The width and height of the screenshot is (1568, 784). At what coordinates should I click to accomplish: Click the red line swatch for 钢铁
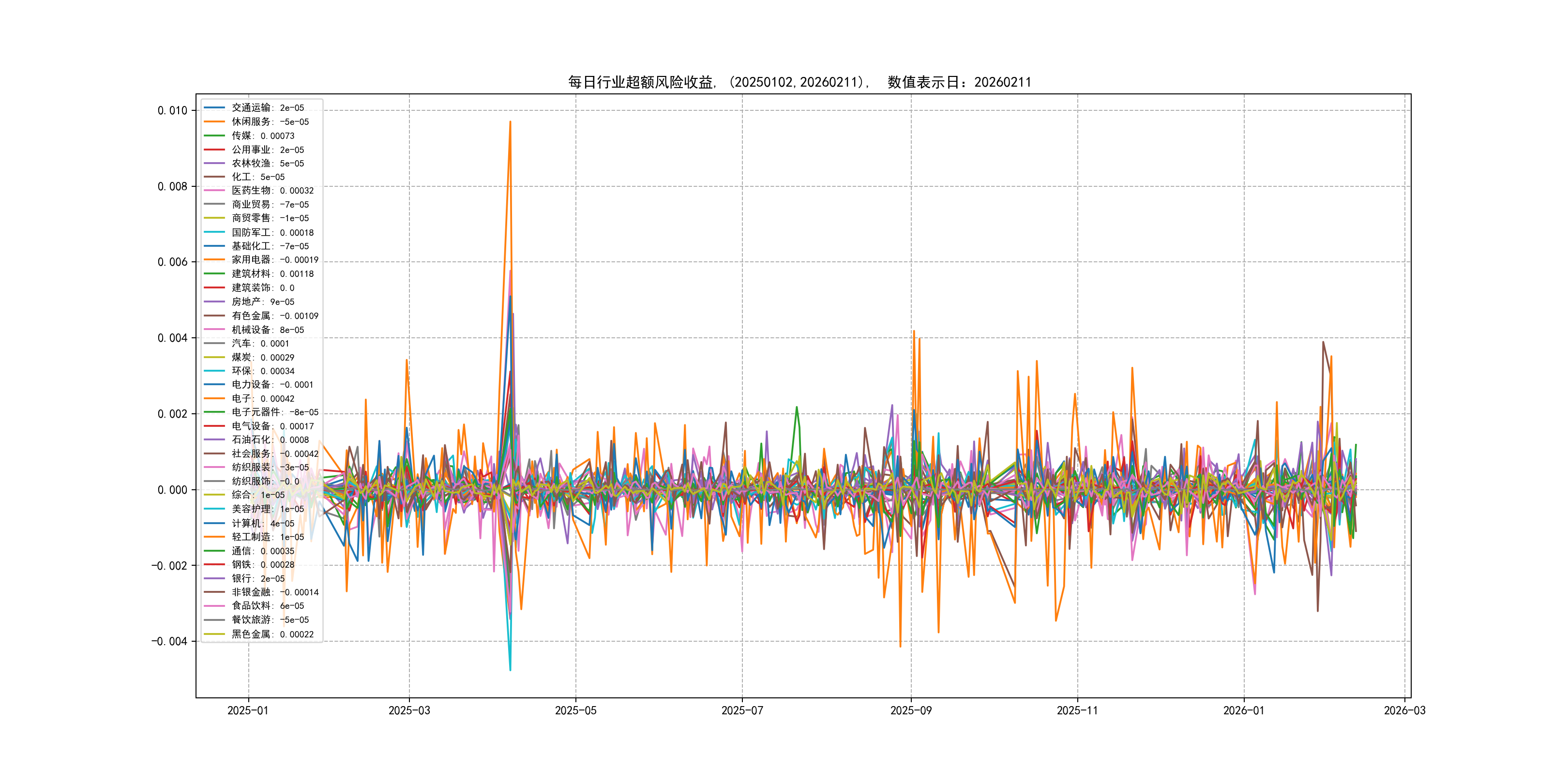coord(214,564)
